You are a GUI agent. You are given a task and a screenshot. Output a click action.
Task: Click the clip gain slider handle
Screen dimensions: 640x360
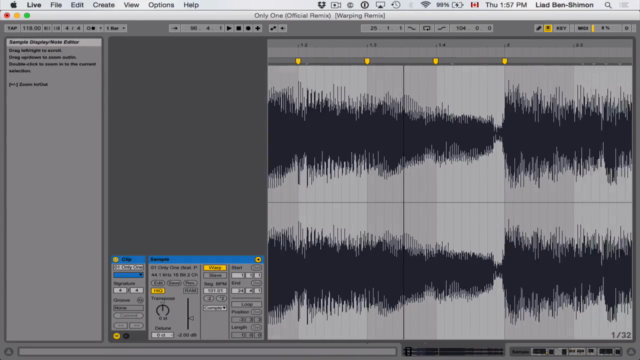[190, 318]
